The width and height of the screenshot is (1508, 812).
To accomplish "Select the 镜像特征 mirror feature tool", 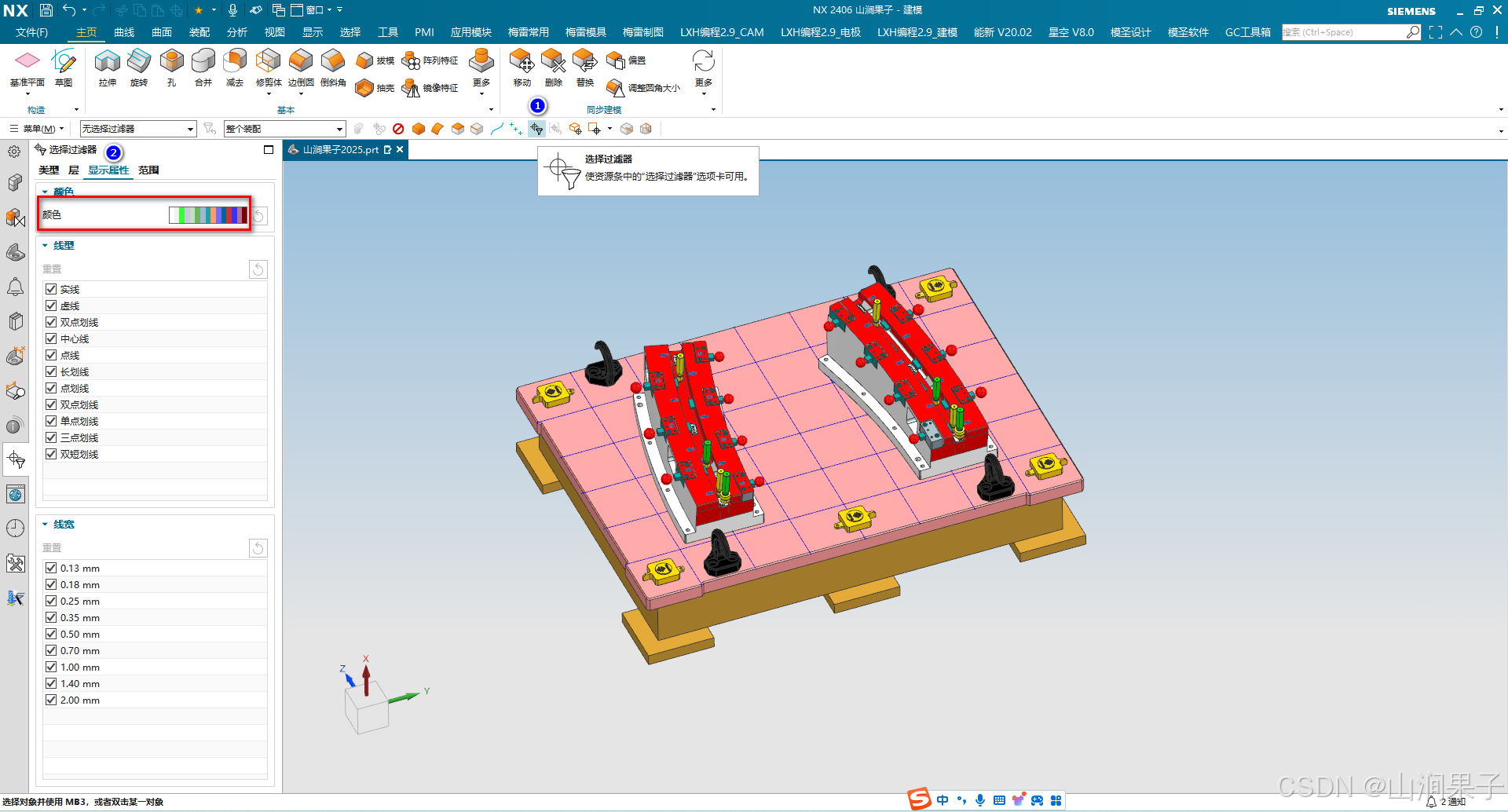I will (430, 88).
